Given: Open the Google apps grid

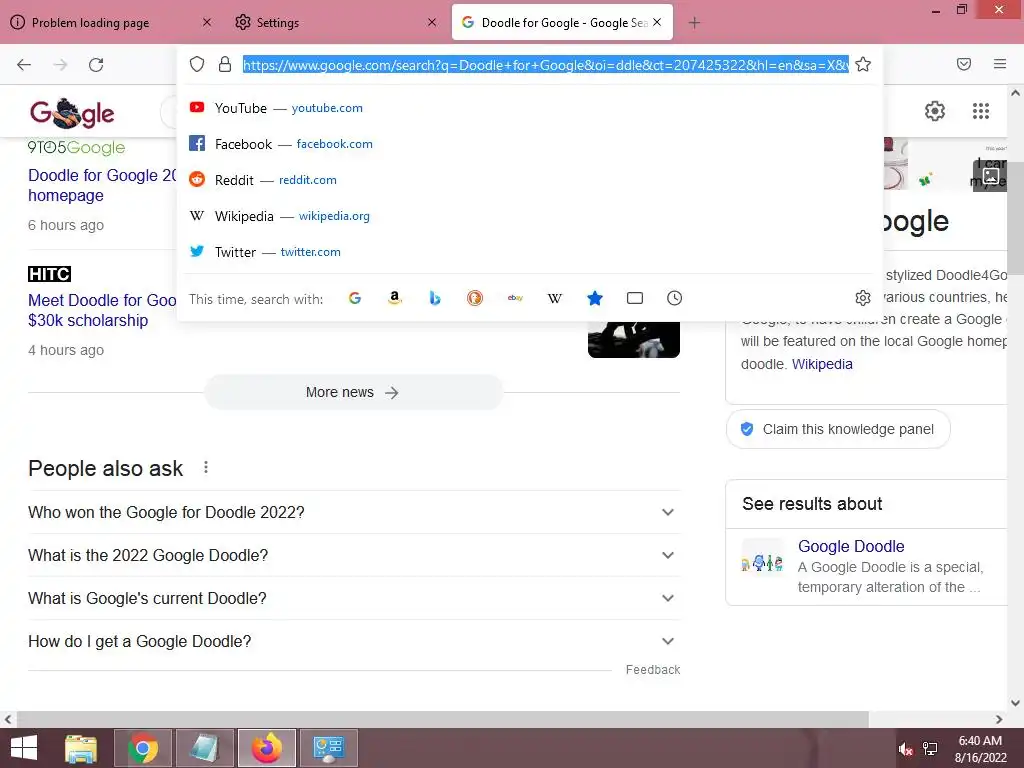Looking at the screenshot, I should tap(981, 111).
